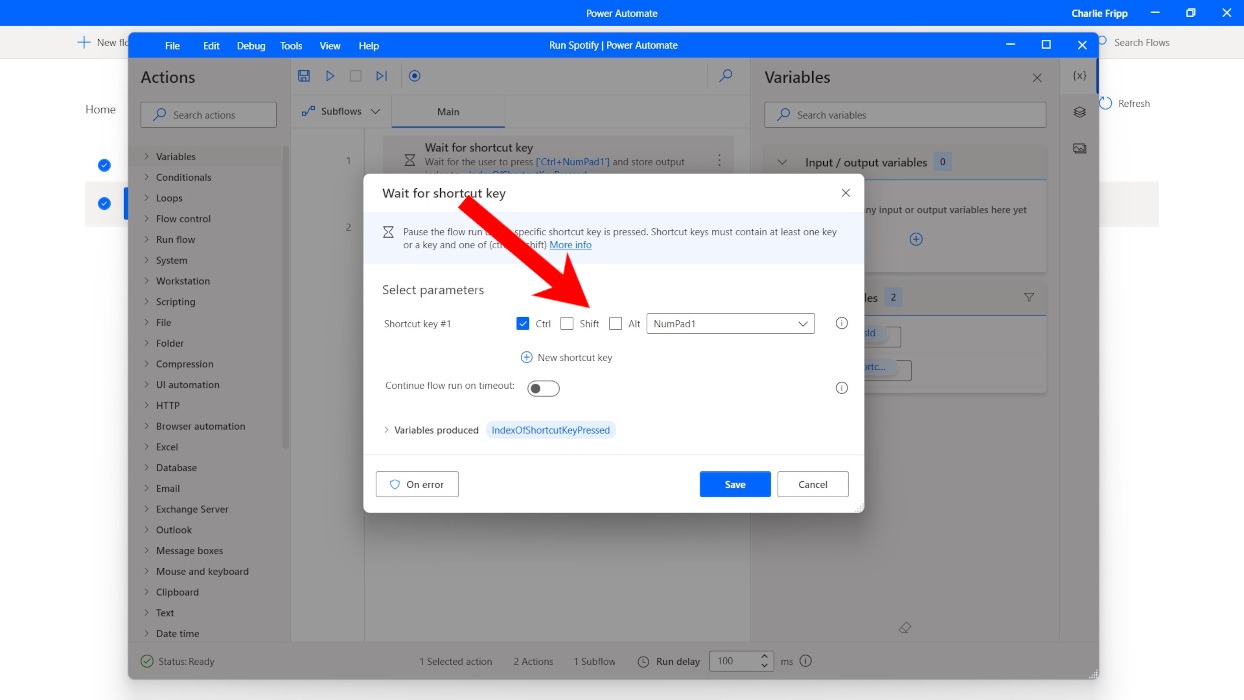The image size is (1244, 700).
Task: Click the On error shield icon button
Action: pyautogui.click(x=417, y=483)
